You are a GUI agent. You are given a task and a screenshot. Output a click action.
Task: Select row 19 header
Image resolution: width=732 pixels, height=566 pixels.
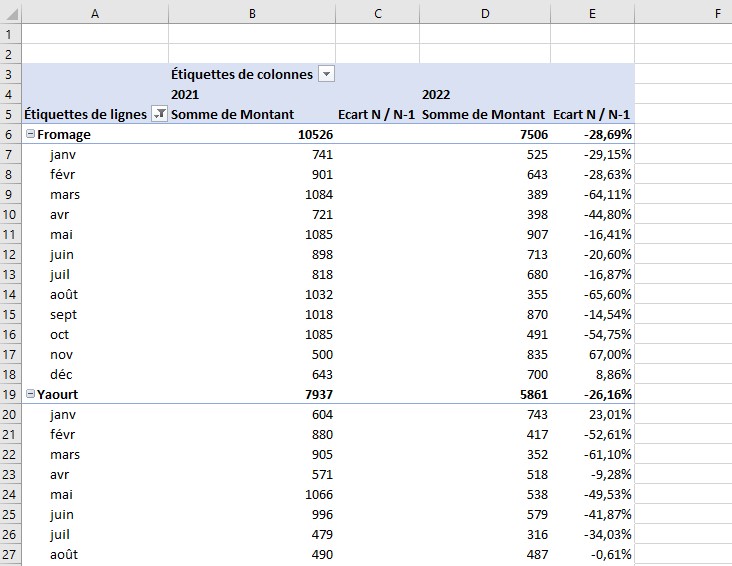(x=10, y=395)
